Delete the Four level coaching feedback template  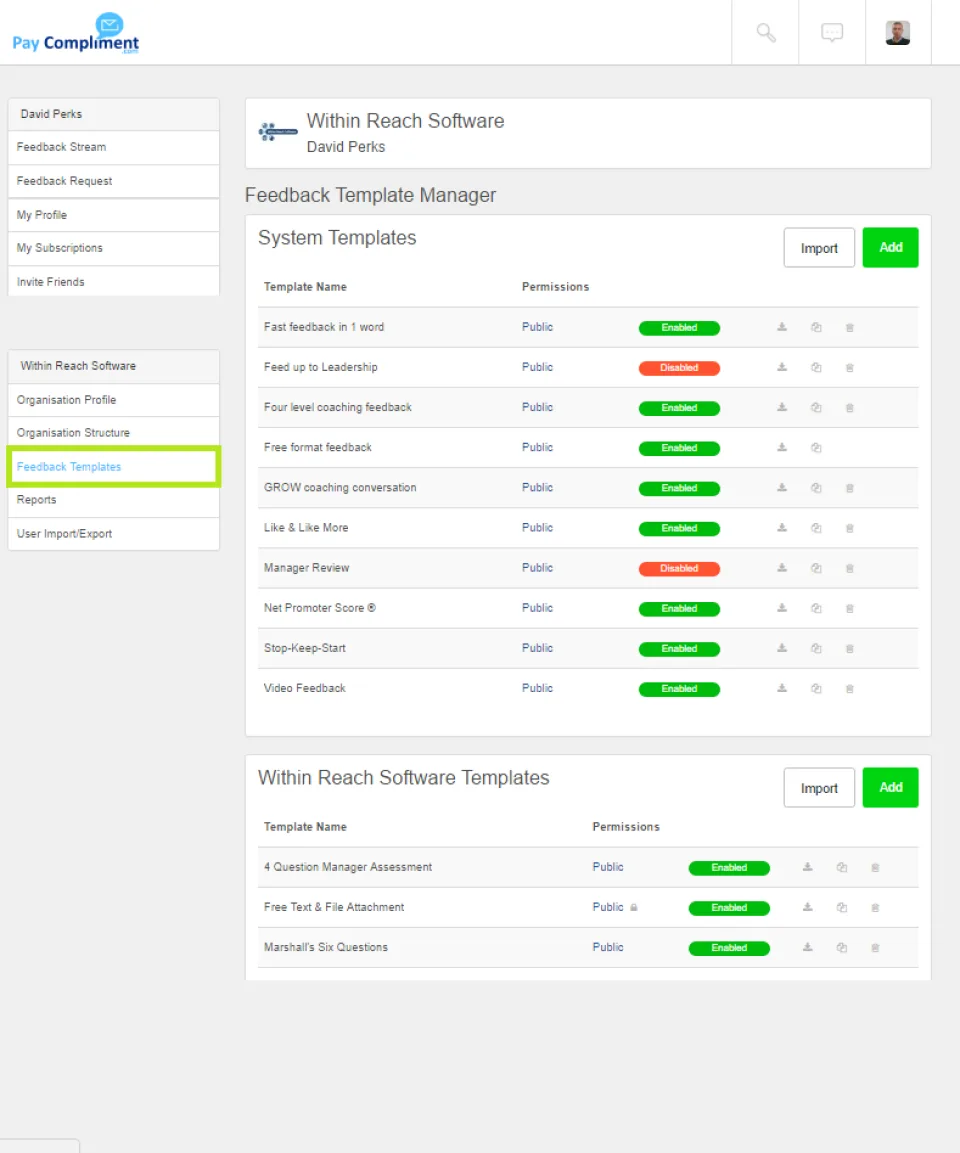(x=850, y=407)
